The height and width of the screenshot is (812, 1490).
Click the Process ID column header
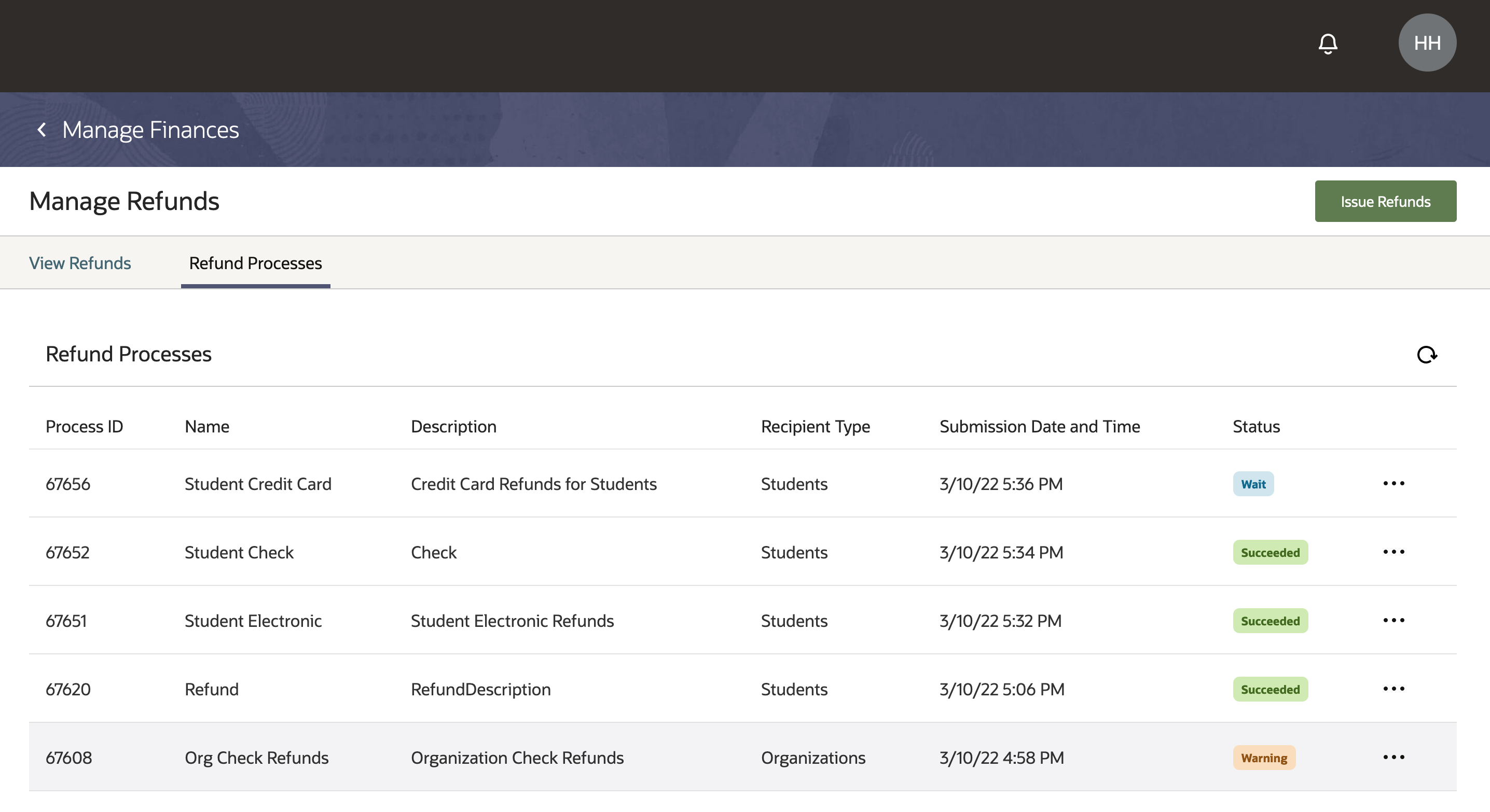coord(84,427)
